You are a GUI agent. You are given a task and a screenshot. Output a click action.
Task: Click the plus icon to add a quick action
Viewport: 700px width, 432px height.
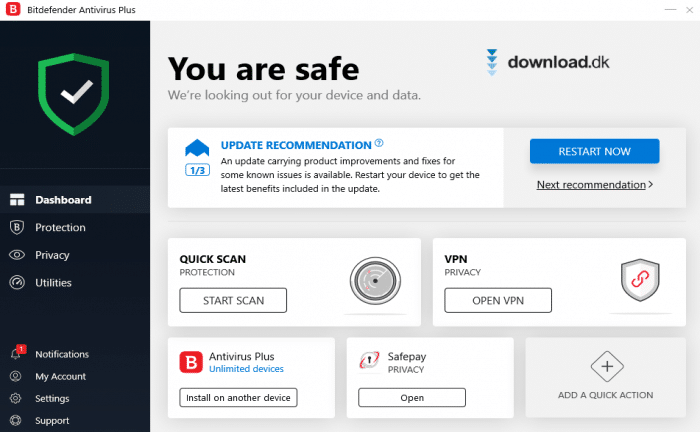tap(607, 367)
